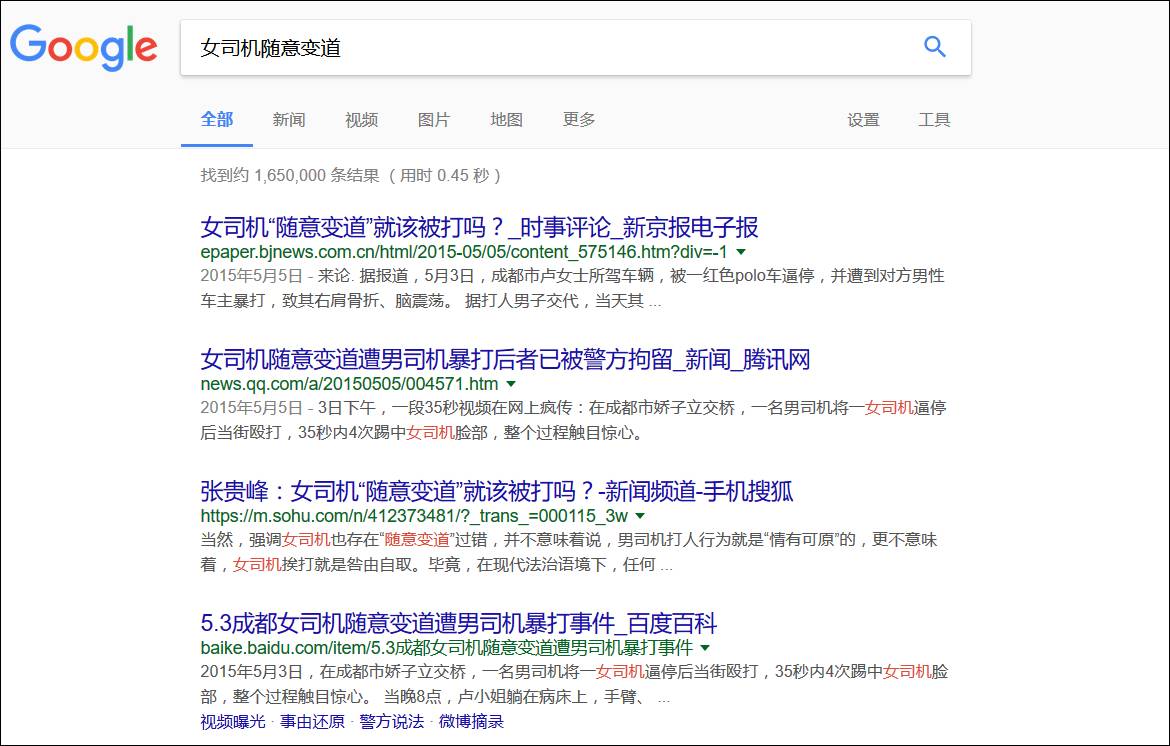Expand the arrow next to epaper.bjnews.com.cn URL
Screen dimensions: 1170x746
tap(741, 252)
